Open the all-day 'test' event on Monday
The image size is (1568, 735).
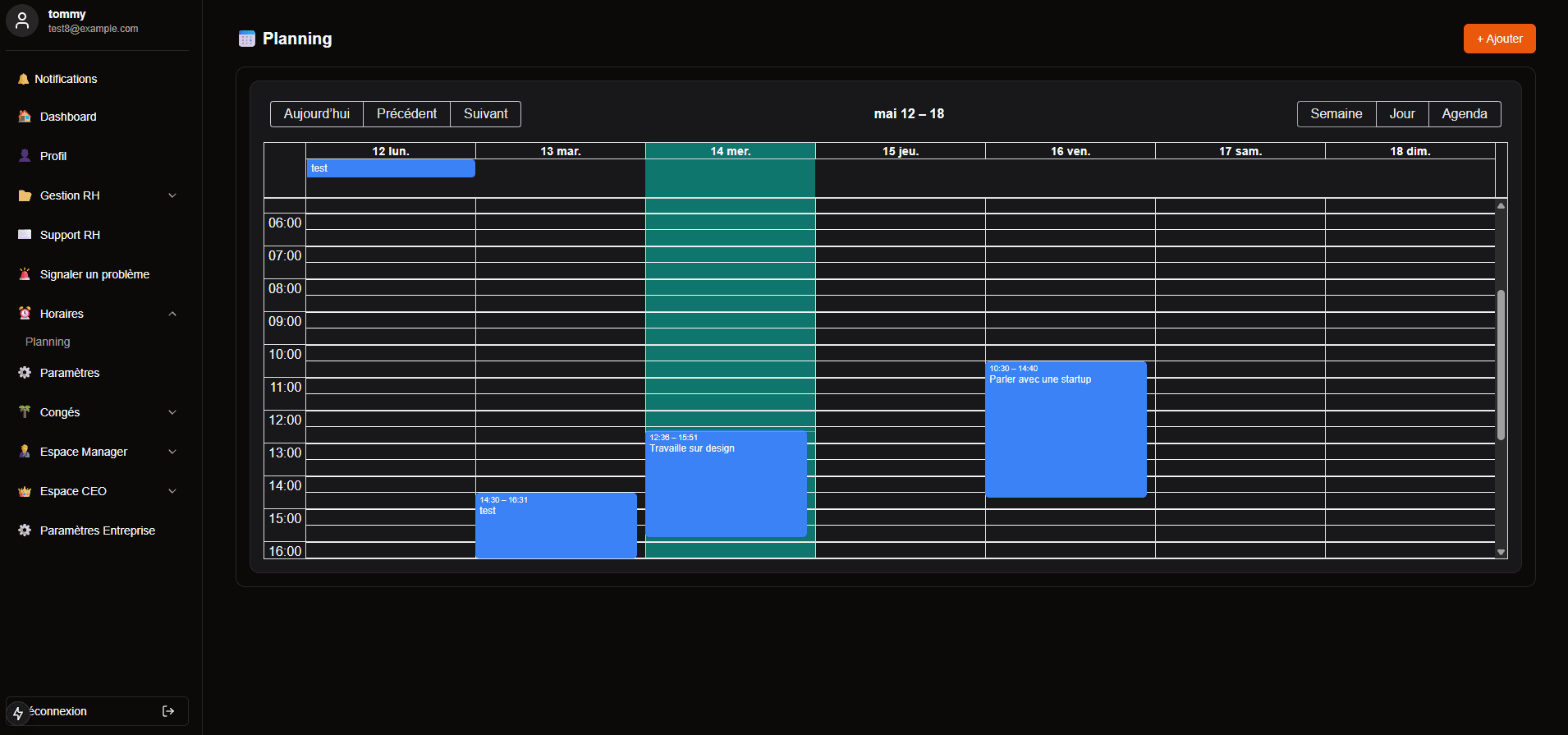(391, 168)
